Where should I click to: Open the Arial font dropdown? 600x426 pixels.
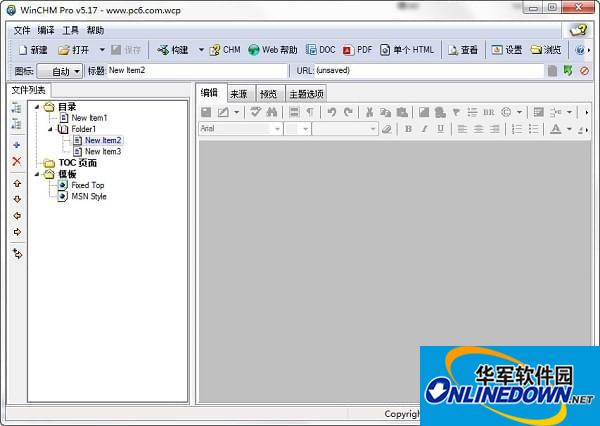click(239, 129)
